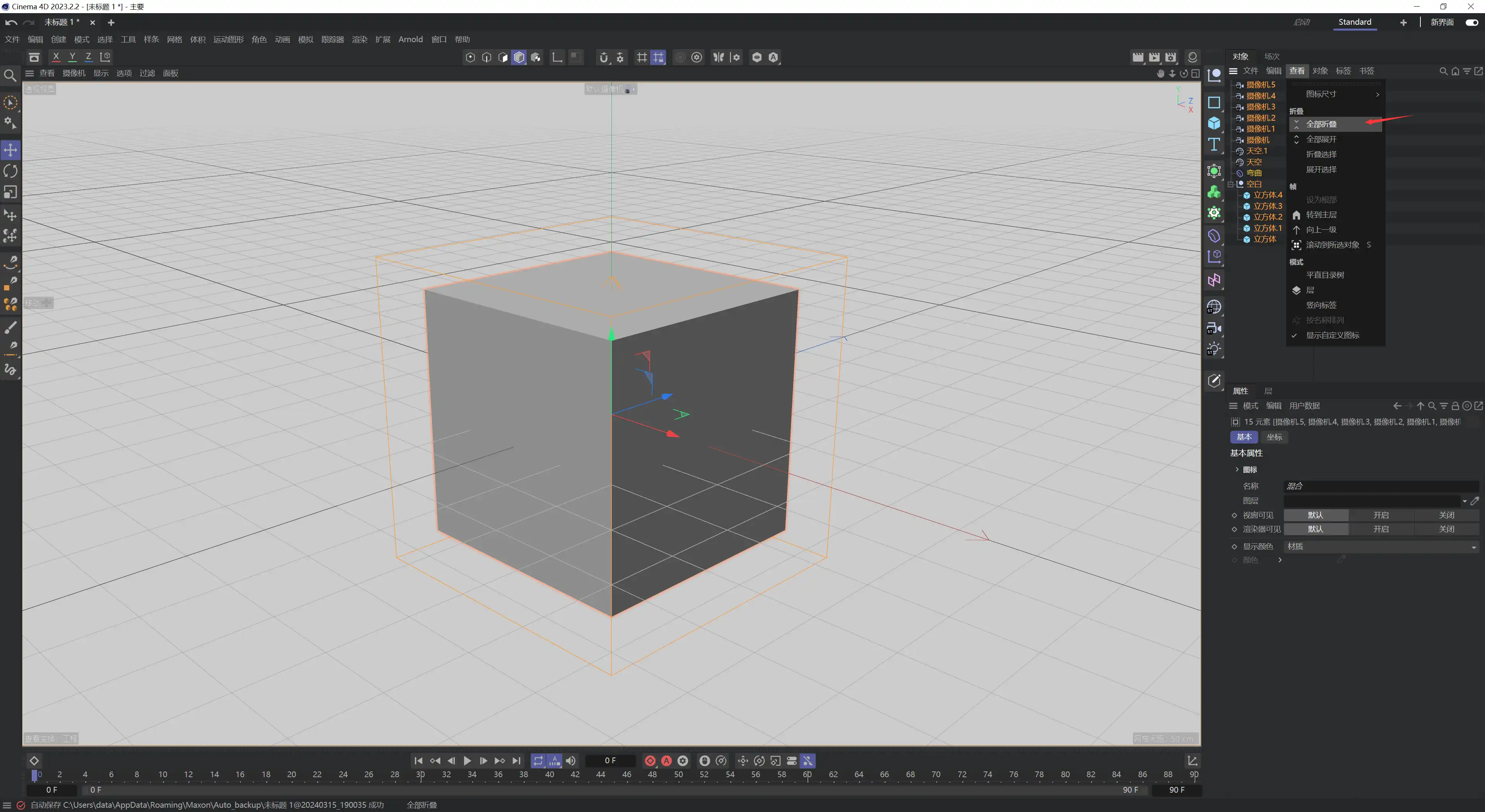Click the magnifier search icon at top-left

[10, 75]
